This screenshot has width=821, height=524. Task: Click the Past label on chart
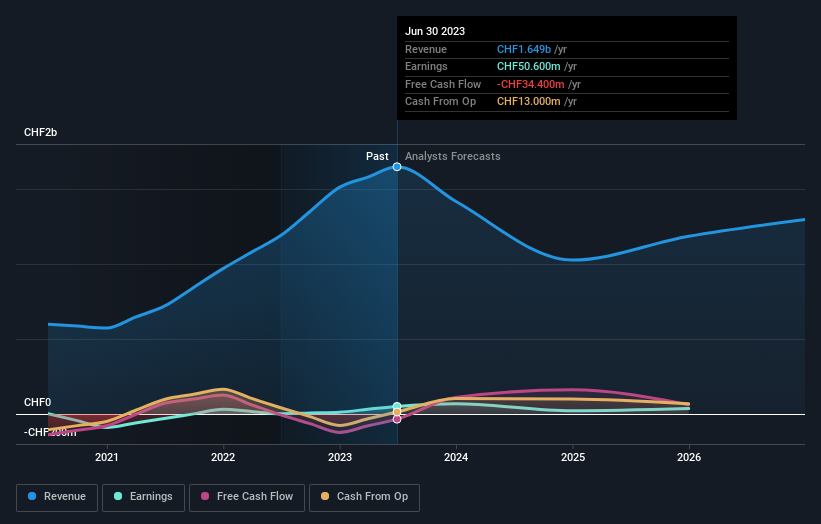[377, 156]
